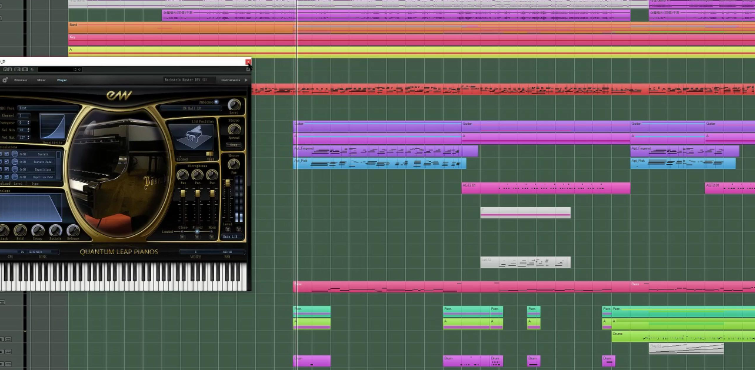The image size is (755, 370).
Task: Open the reverb preset hall dropdown
Action: (x=192, y=108)
